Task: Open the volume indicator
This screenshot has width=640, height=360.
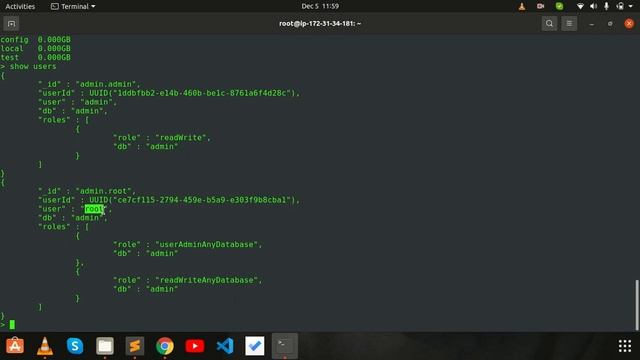Action: [593, 6]
